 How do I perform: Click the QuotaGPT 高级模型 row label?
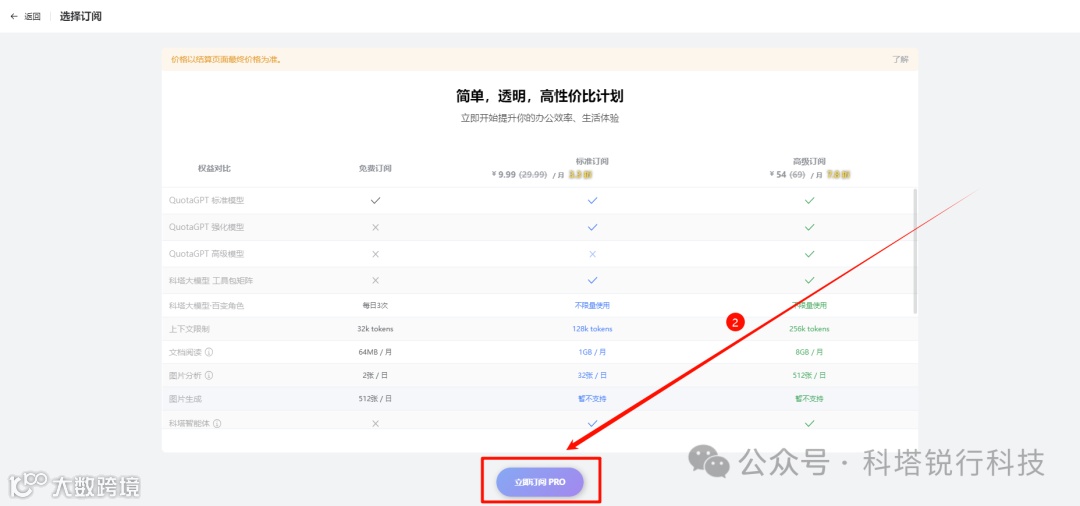pyautogui.click(x=207, y=254)
